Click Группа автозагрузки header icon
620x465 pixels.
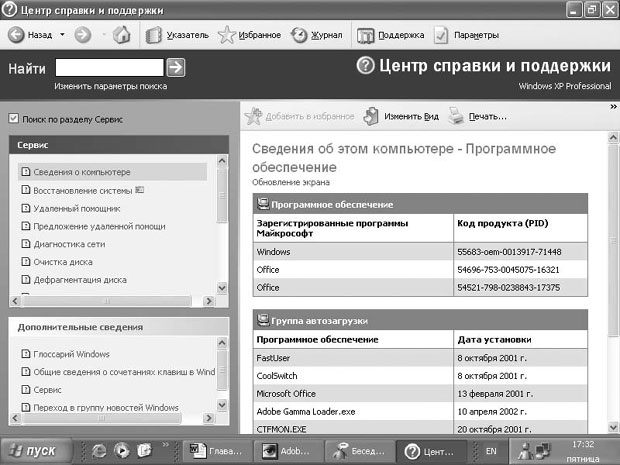263,319
